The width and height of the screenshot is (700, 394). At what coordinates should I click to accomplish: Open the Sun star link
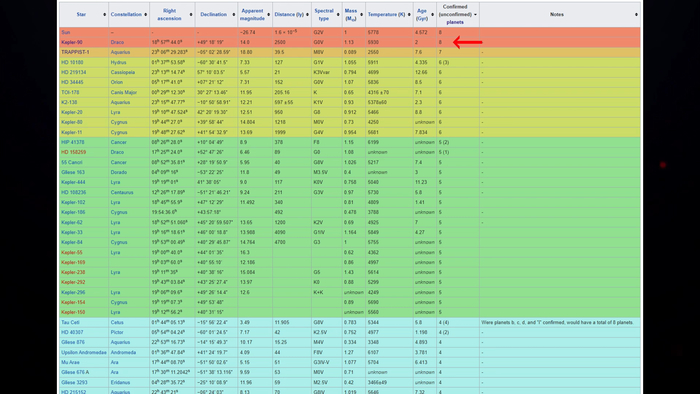[66, 33]
